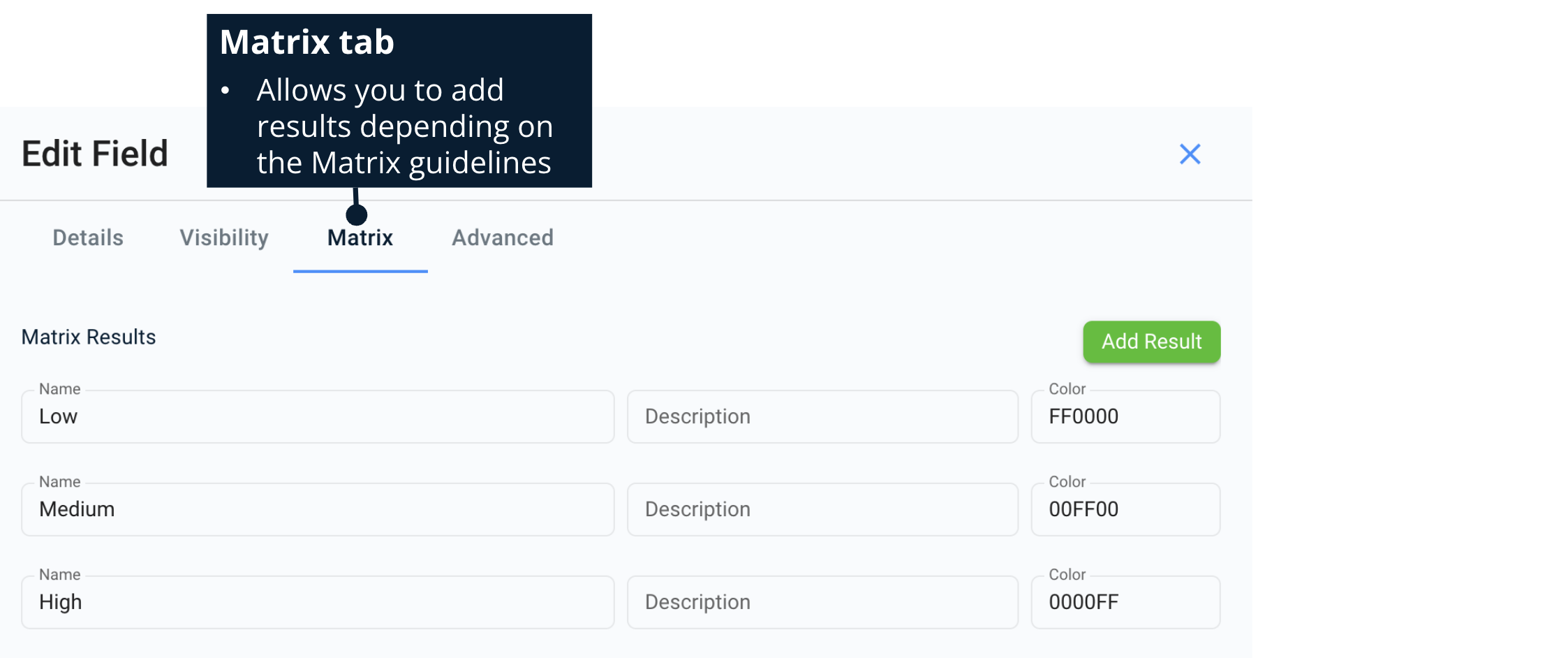Image resolution: width=1568 pixels, height=658 pixels.
Task: Edit the 00FF00 color value field
Action: pyautogui.click(x=1125, y=509)
